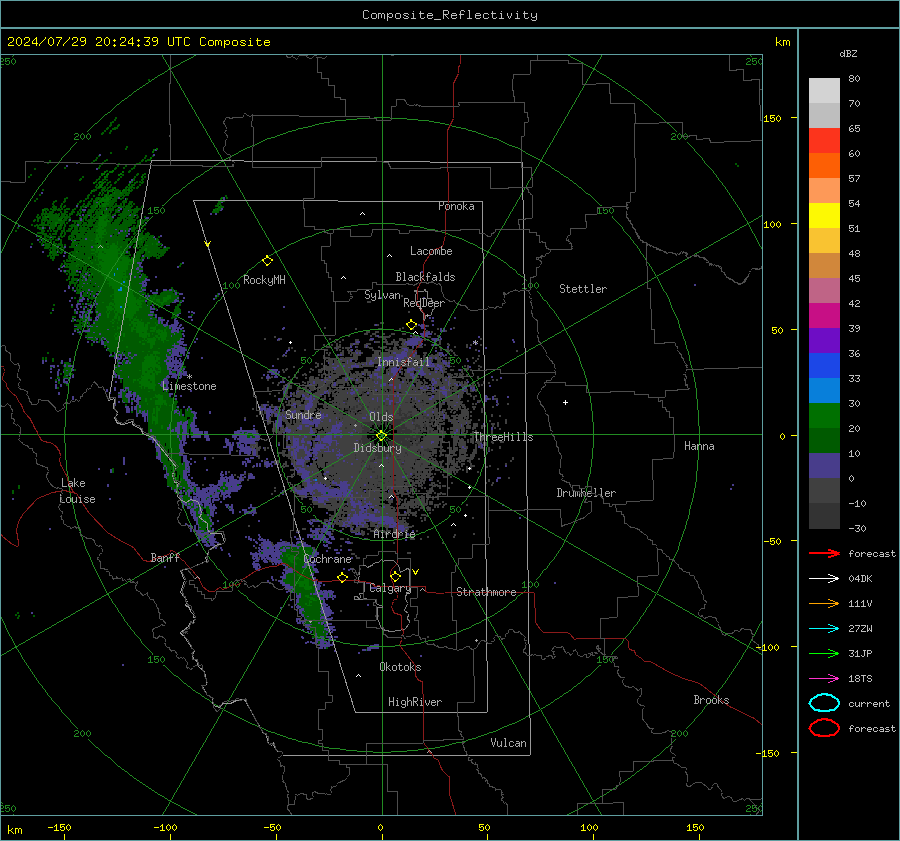This screenshot has height=841, width=900.
Task: Click the Vulcan city label
Action: (509, 743)
